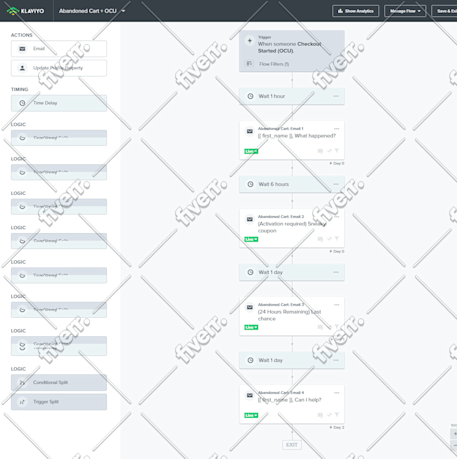Select the Email action in the sidebar
Image resolution: width=457 pixels, height=459 pixels.
click(x=59, y=49)
